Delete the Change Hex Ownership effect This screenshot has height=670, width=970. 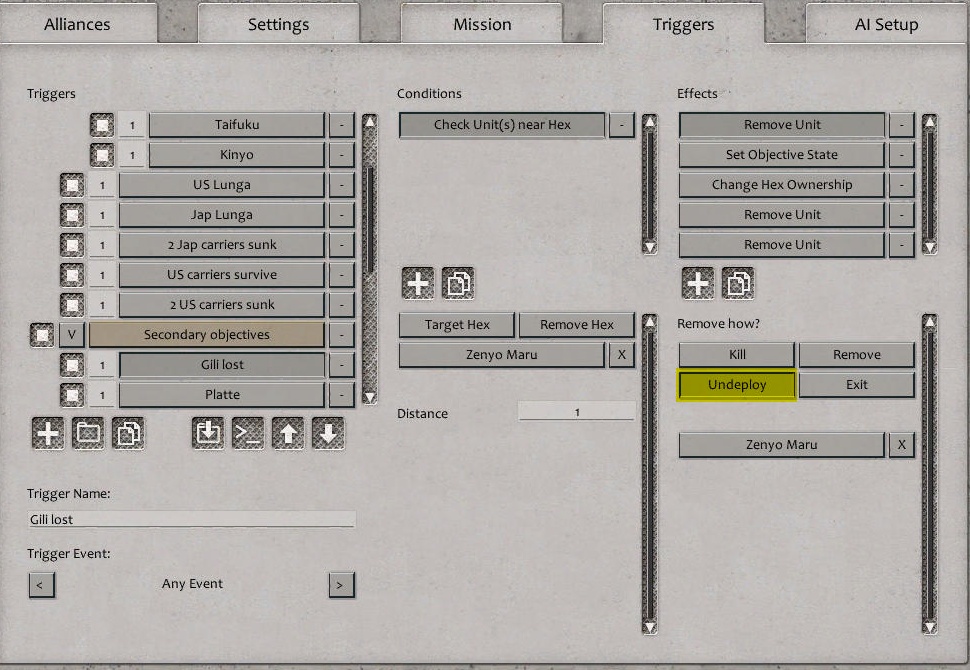[x=901, y=185]
